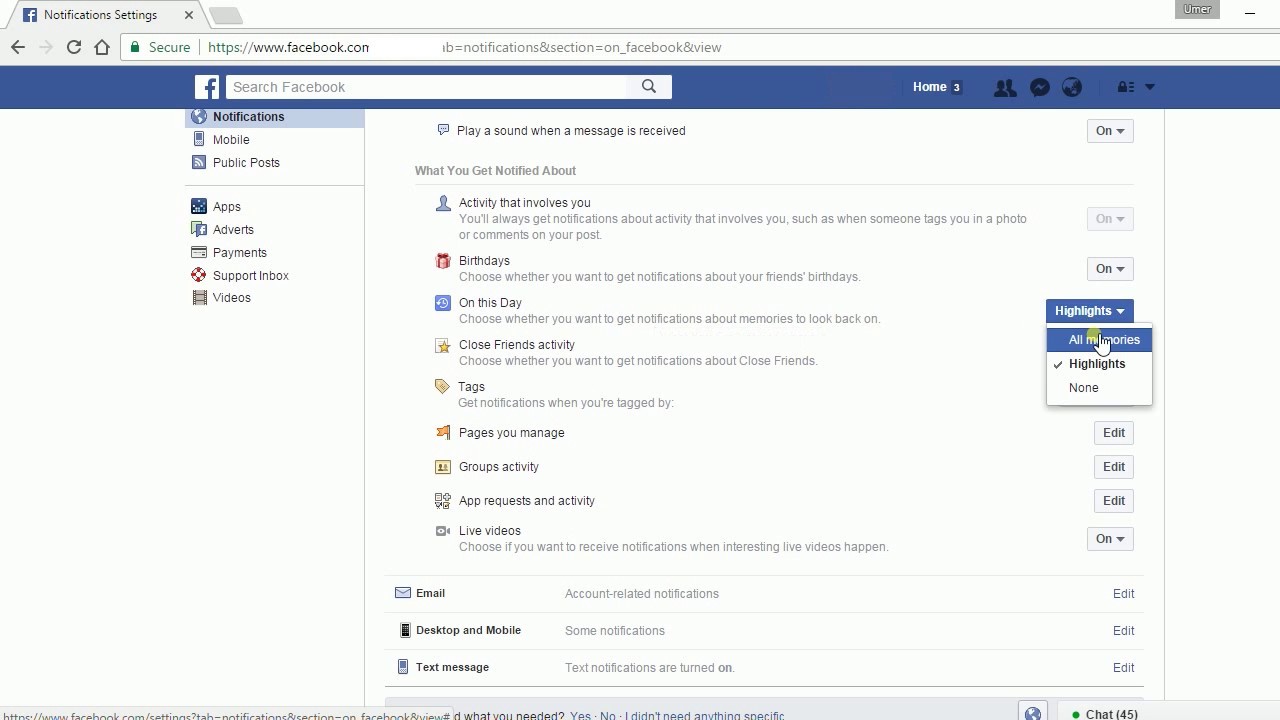This screenshot has height=720, width=1280.
Task: Edit Email notification settings
Action: tap(1124, 594)
